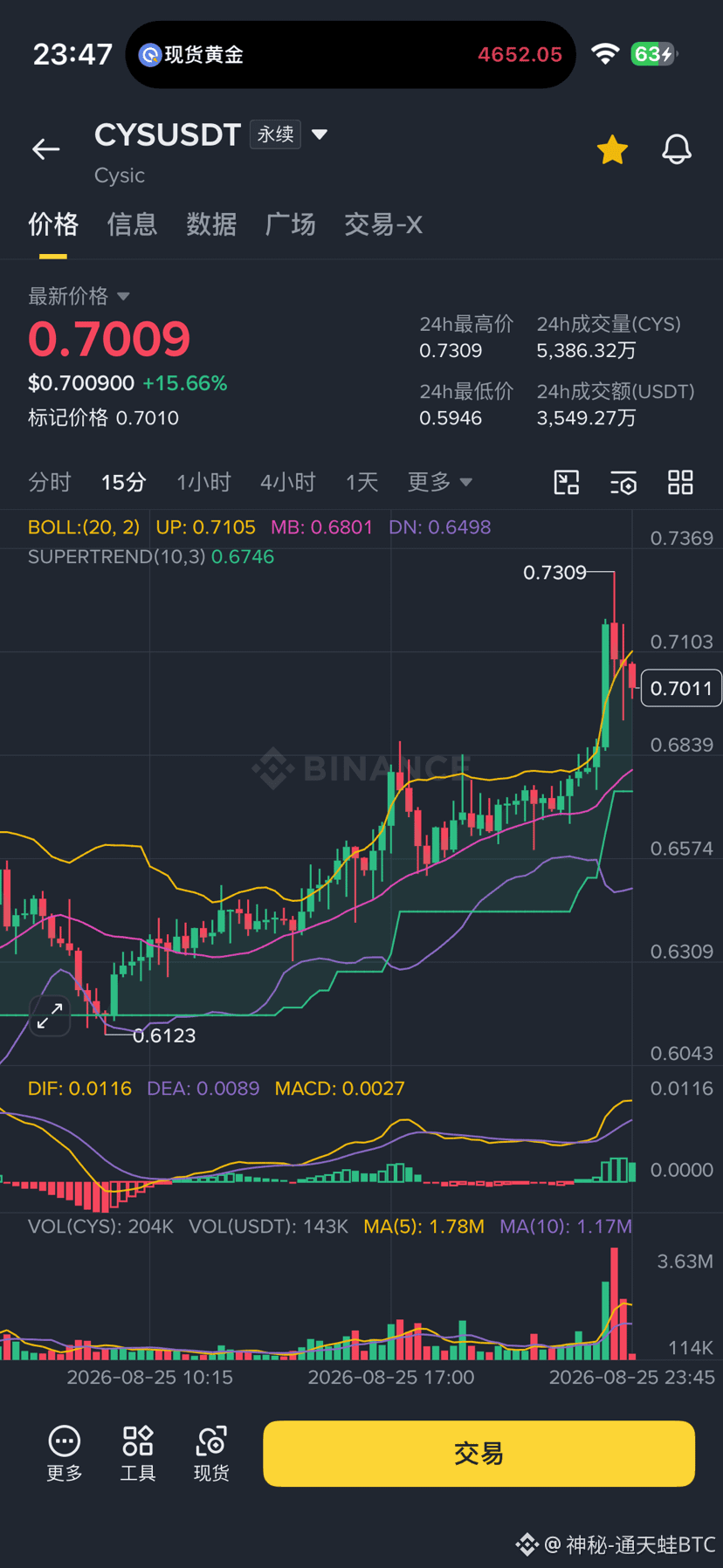
Task: Tap the MA(10): 1.17M volume label
Action: pyautogui.click(x=565, y=1227)
